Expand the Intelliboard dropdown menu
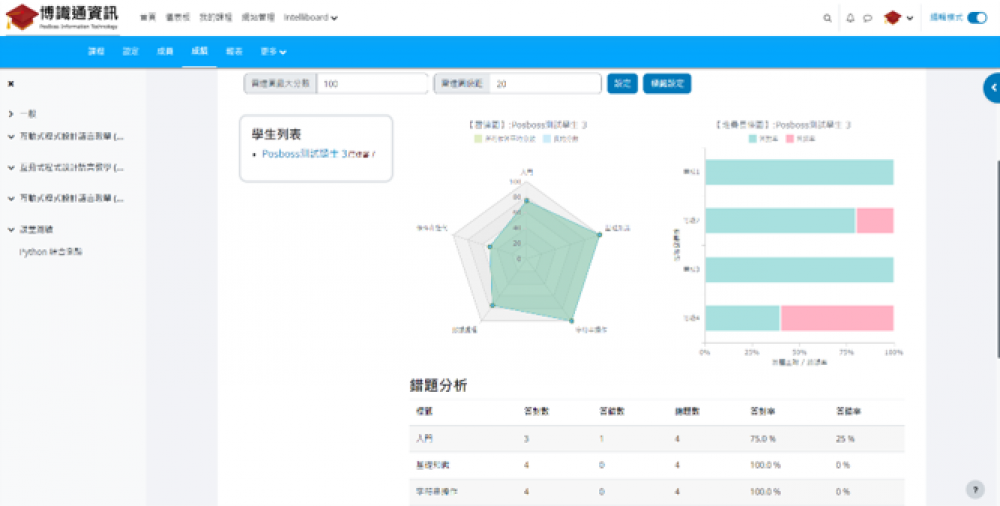This screenshot has width=1000, height=506. (x=311, y=18)
